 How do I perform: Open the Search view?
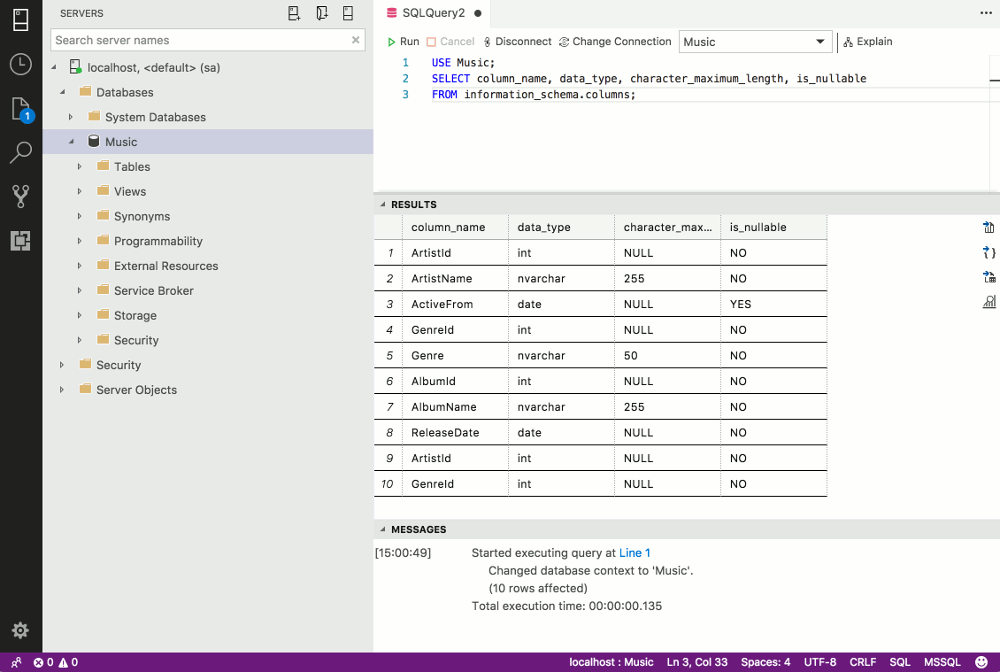click(20, 152)
